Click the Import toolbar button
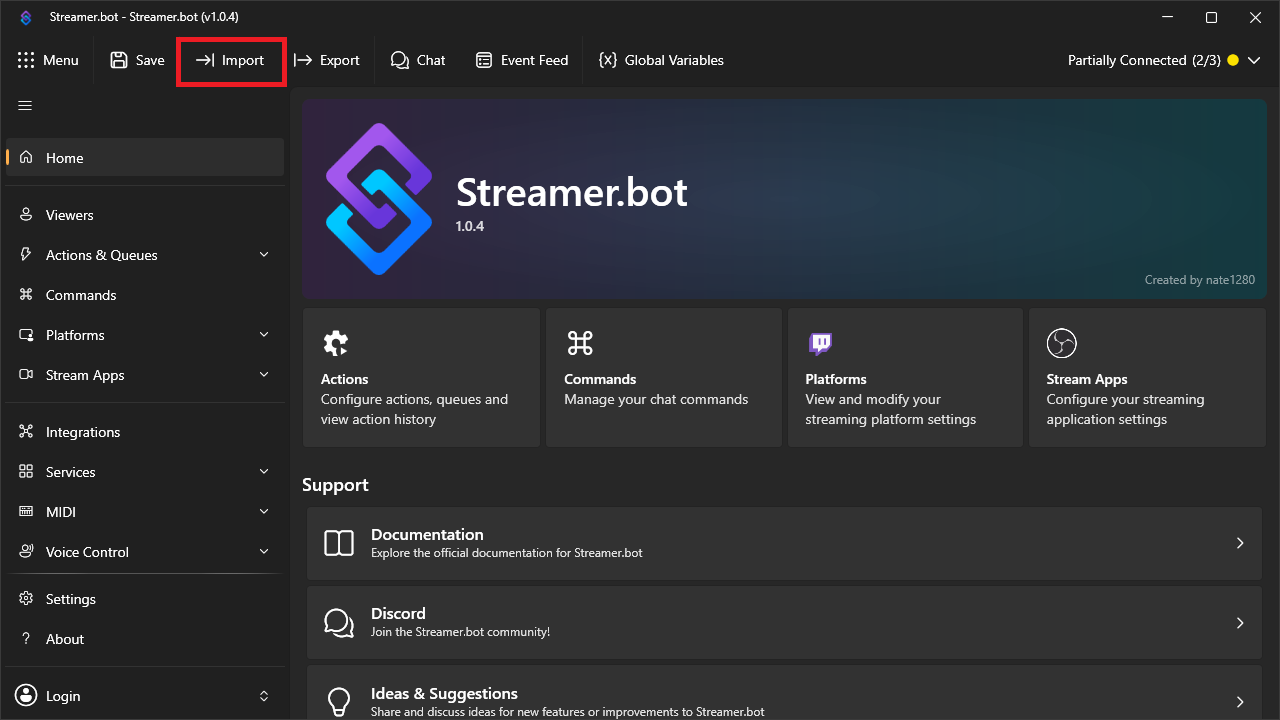1280x720 pixels. point(231,60)
